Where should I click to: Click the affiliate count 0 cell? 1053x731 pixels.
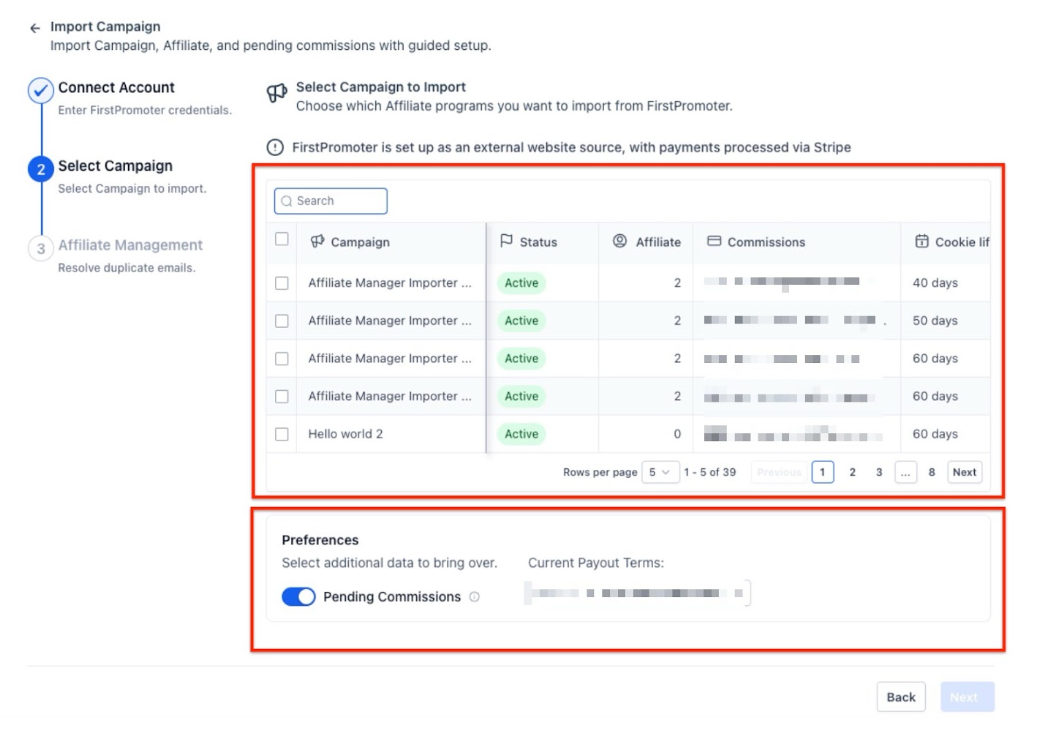[x=677, y=434]
